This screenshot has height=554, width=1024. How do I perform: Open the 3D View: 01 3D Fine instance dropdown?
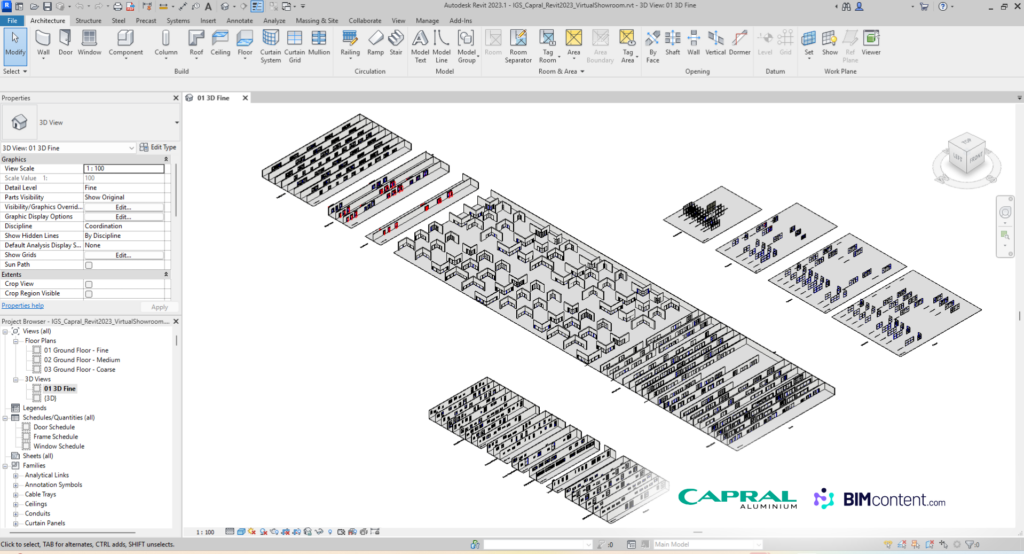131,148
